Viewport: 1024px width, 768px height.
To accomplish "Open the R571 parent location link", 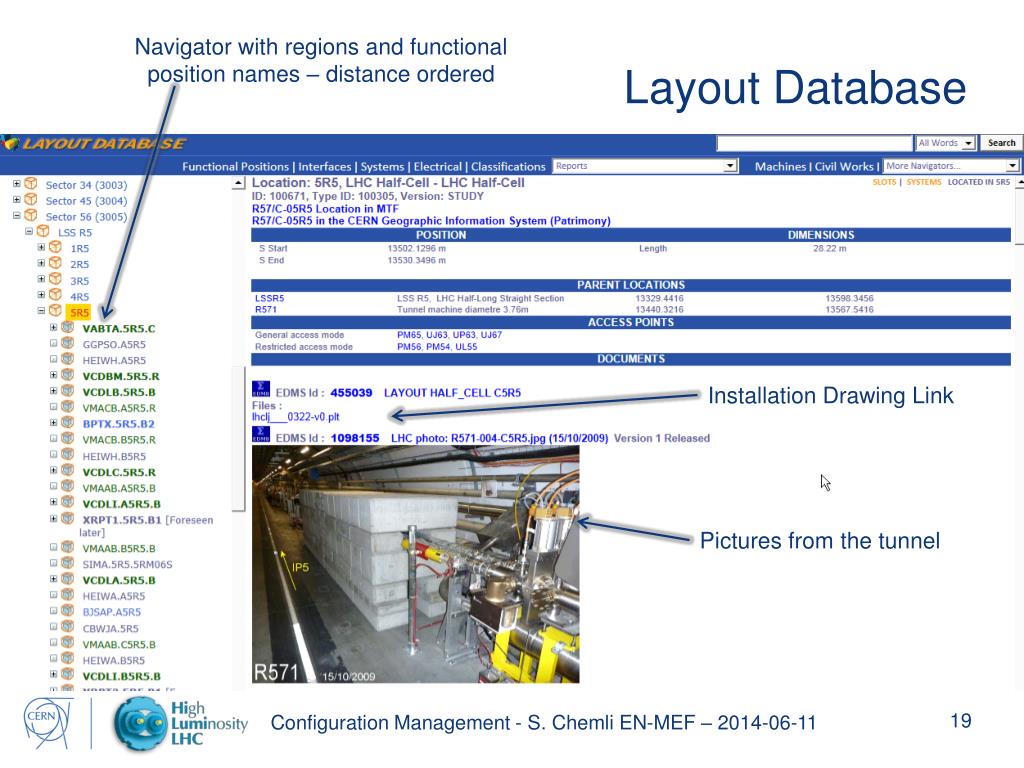I will [266, 310].
